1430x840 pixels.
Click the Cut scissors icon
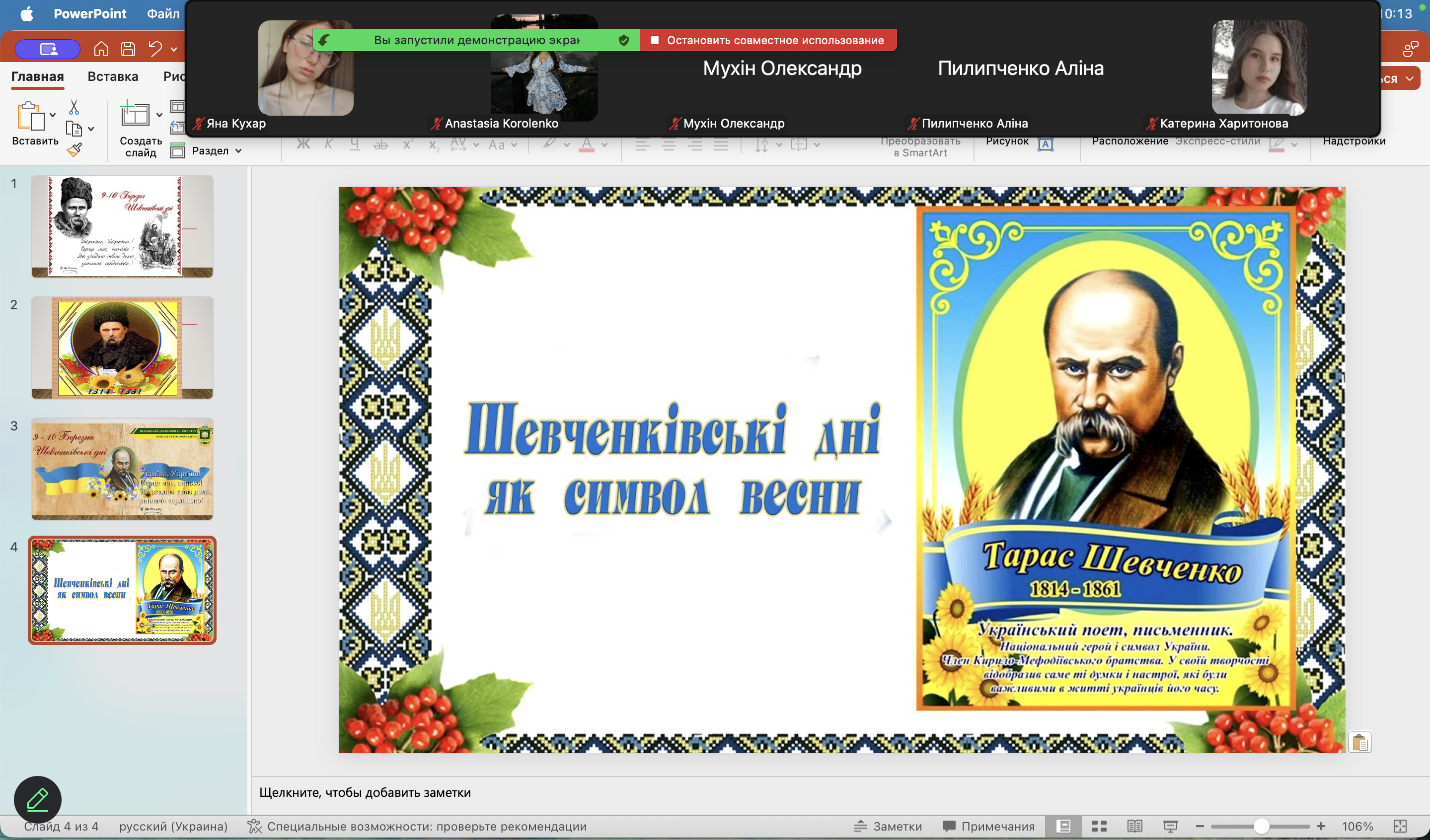pyautogui.click(x=74, y=107)
